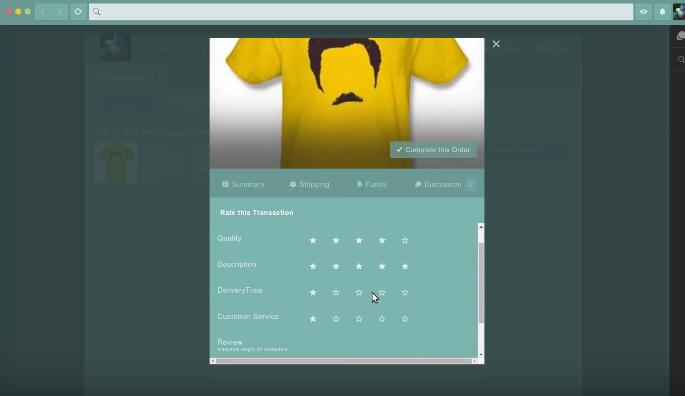Set Description rating to five stars
Viewport: 685px width, 396px height.
click(x=405, y=266)
